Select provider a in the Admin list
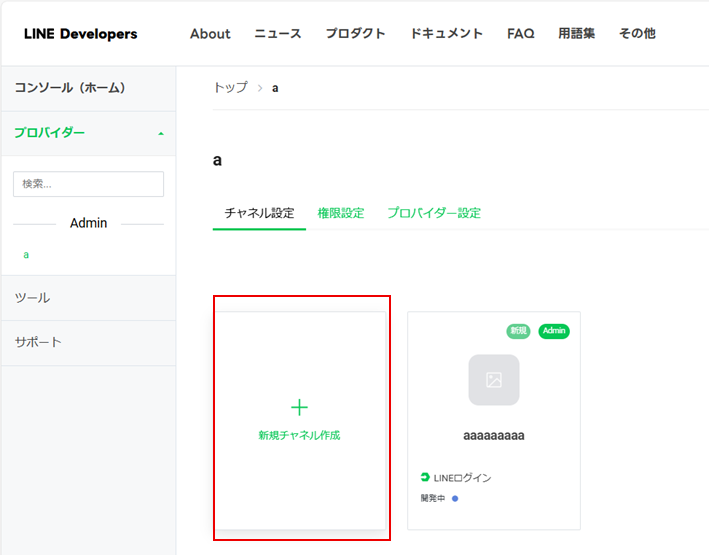 point(26,255)
